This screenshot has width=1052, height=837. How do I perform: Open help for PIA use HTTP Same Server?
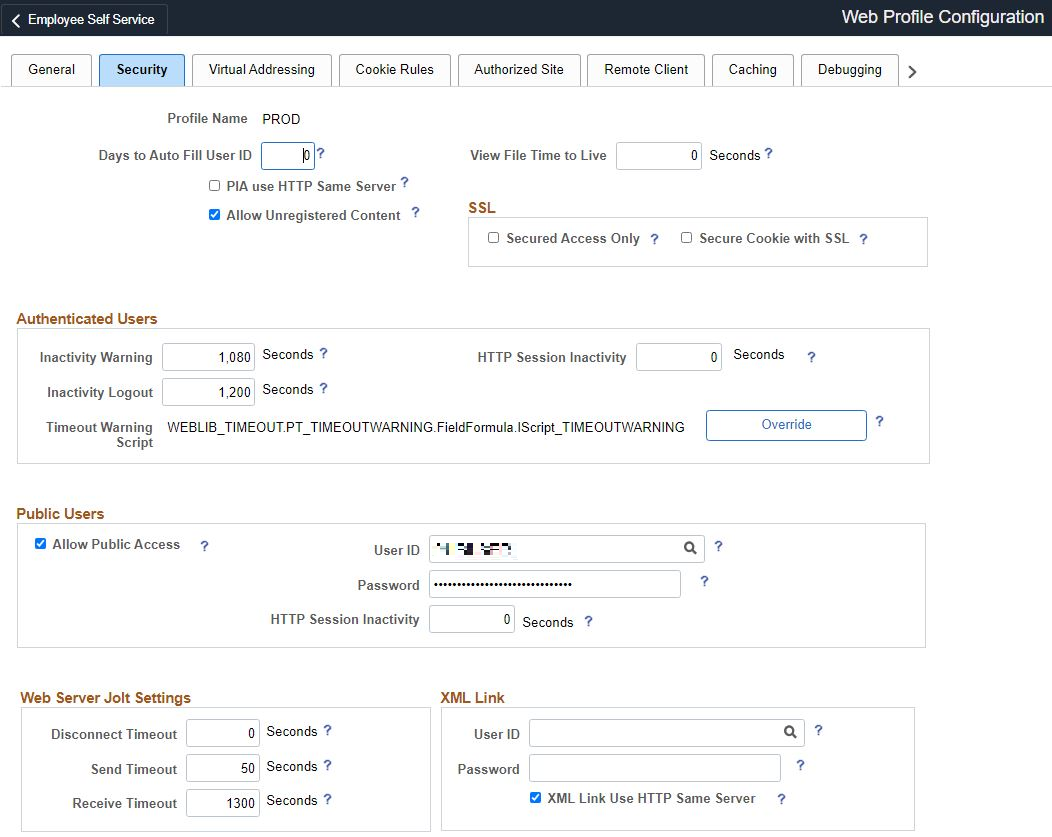(x=405, y=182)
